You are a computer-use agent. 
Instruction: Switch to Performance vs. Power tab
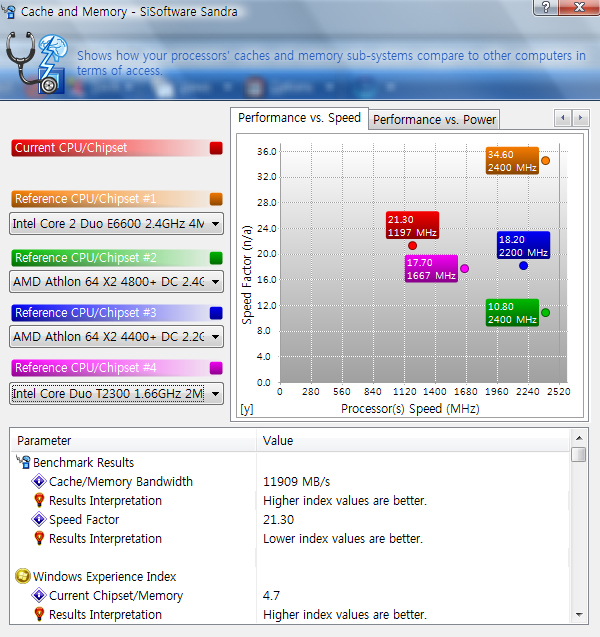(x=434, y=120)
